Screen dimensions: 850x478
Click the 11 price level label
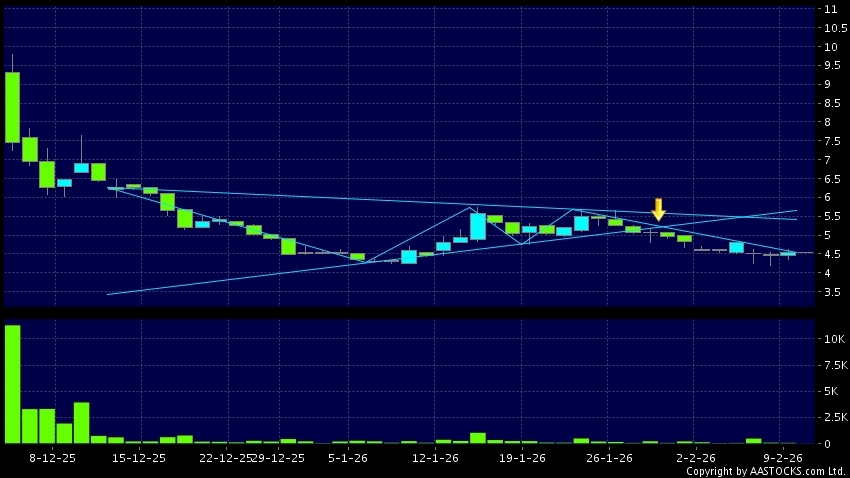coord(830,9)
